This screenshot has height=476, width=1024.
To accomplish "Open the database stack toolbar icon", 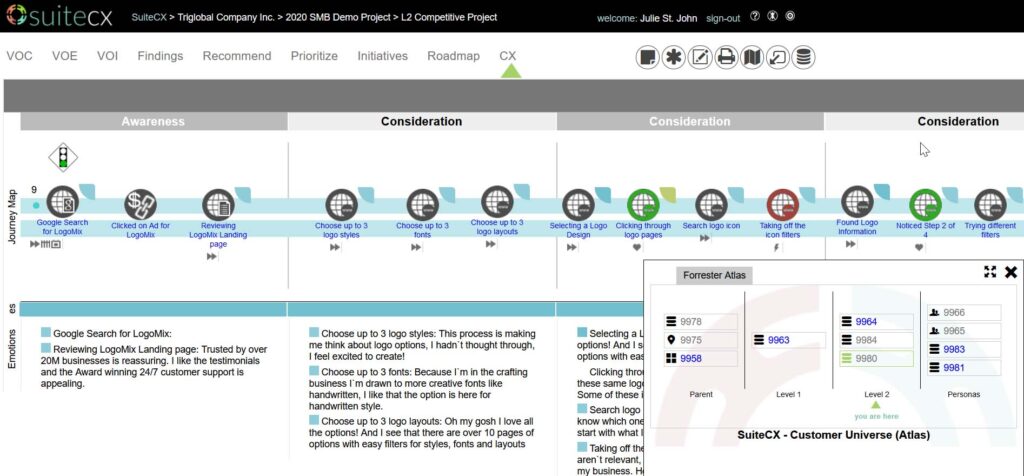I will click(x=803, y=57).
